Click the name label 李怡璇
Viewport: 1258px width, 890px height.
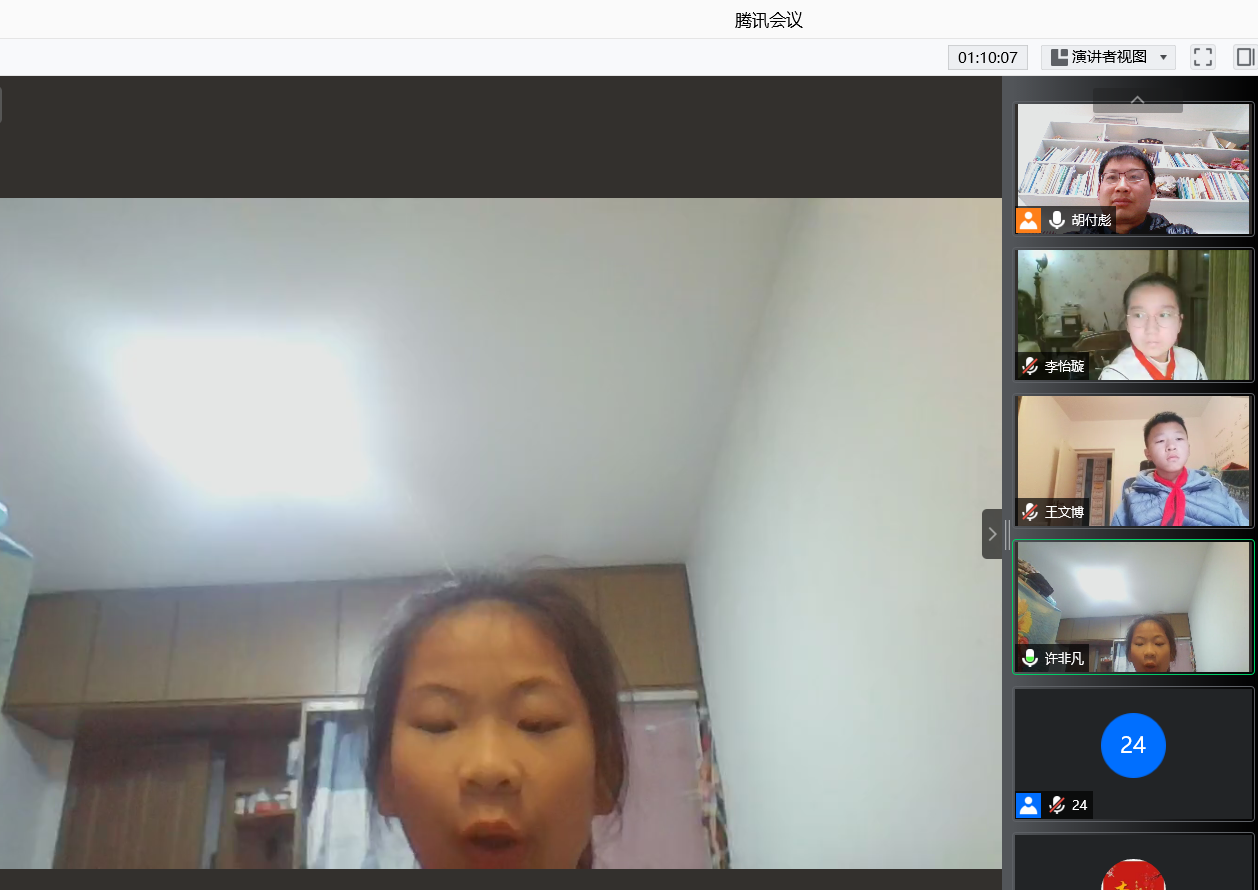[x=1064, y=367]
